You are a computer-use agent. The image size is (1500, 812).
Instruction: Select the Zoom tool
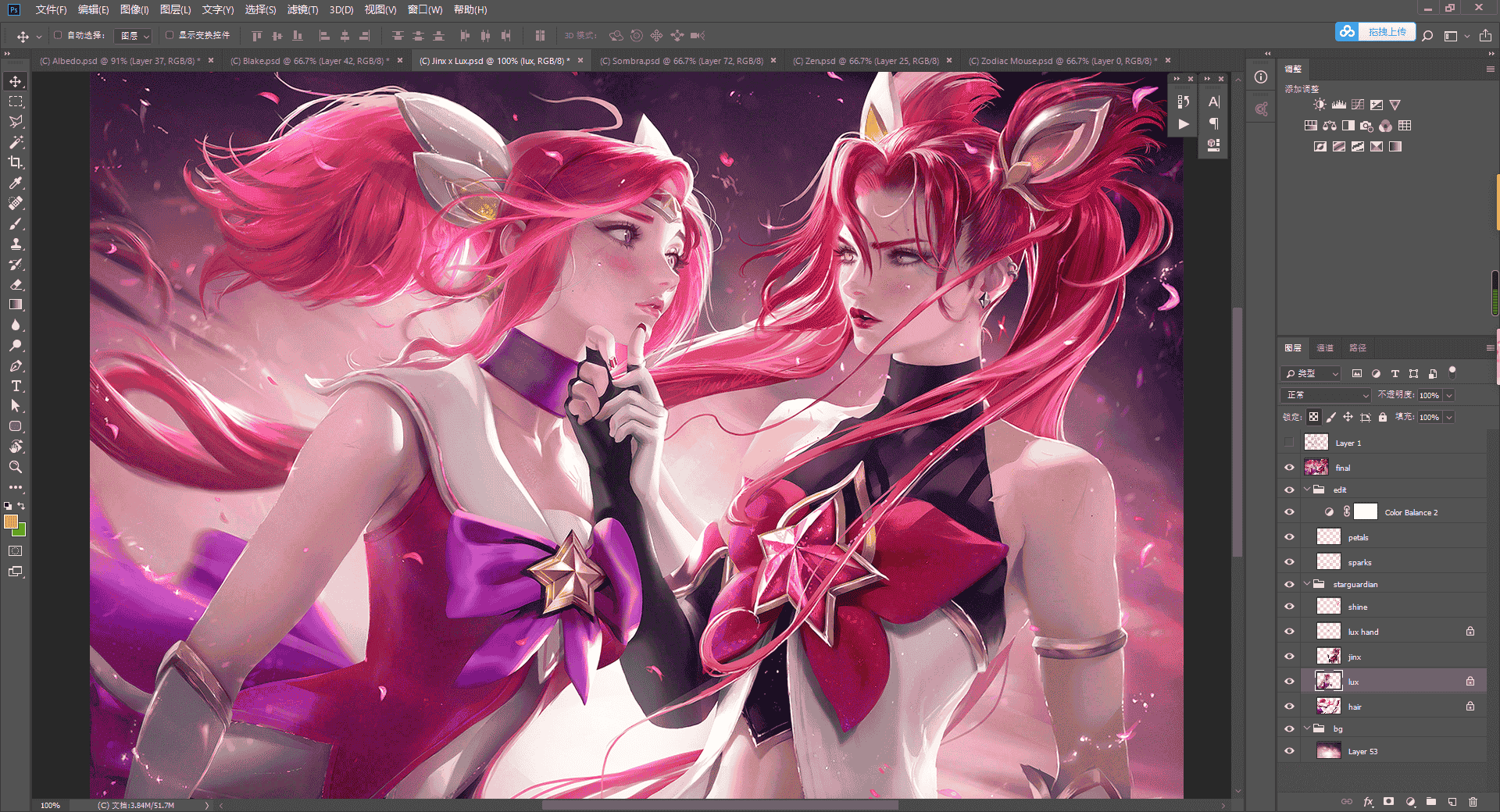[x=16, y=467]
